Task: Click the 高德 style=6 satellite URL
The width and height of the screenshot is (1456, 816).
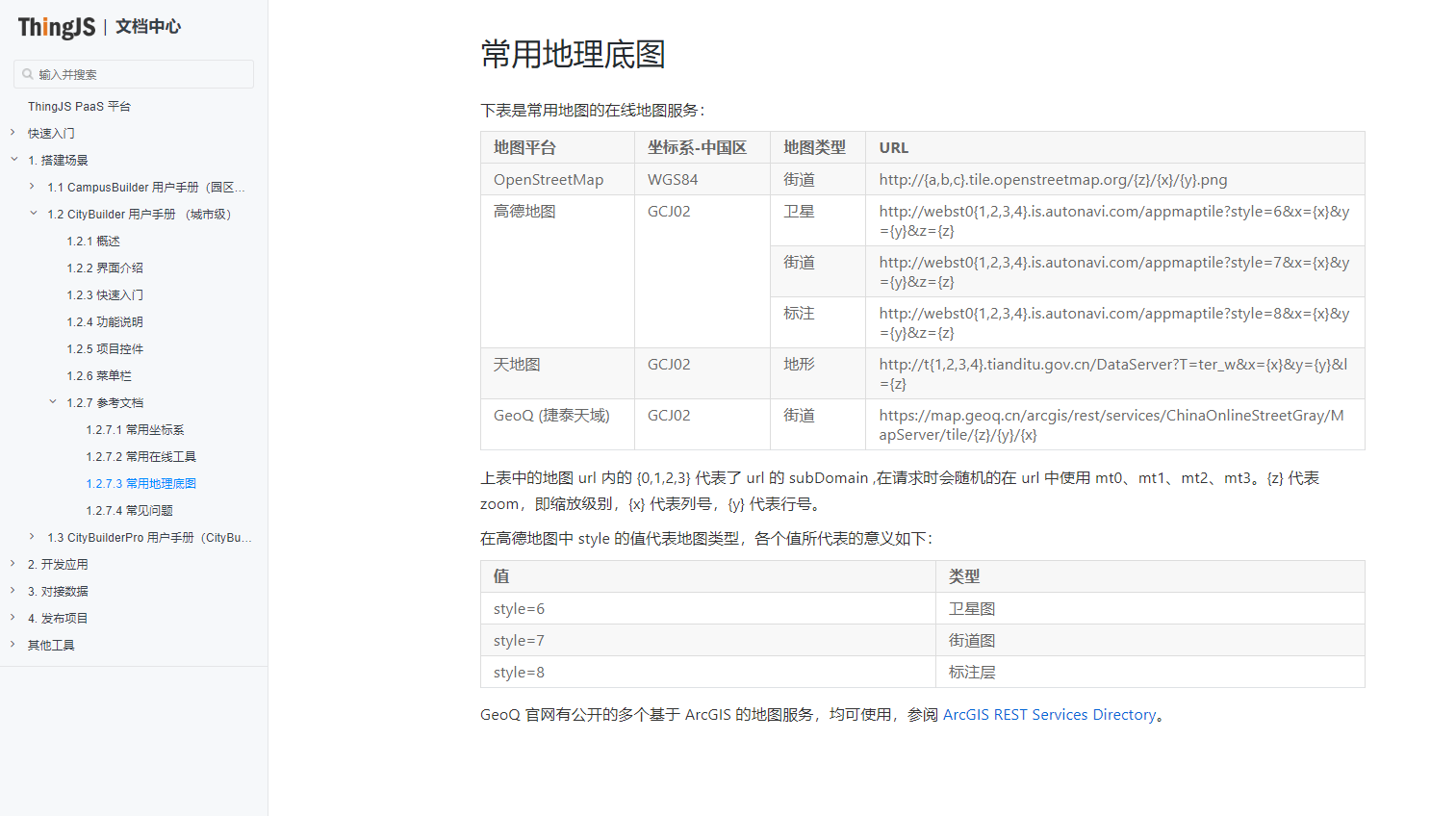Action: pos(1114,220)
